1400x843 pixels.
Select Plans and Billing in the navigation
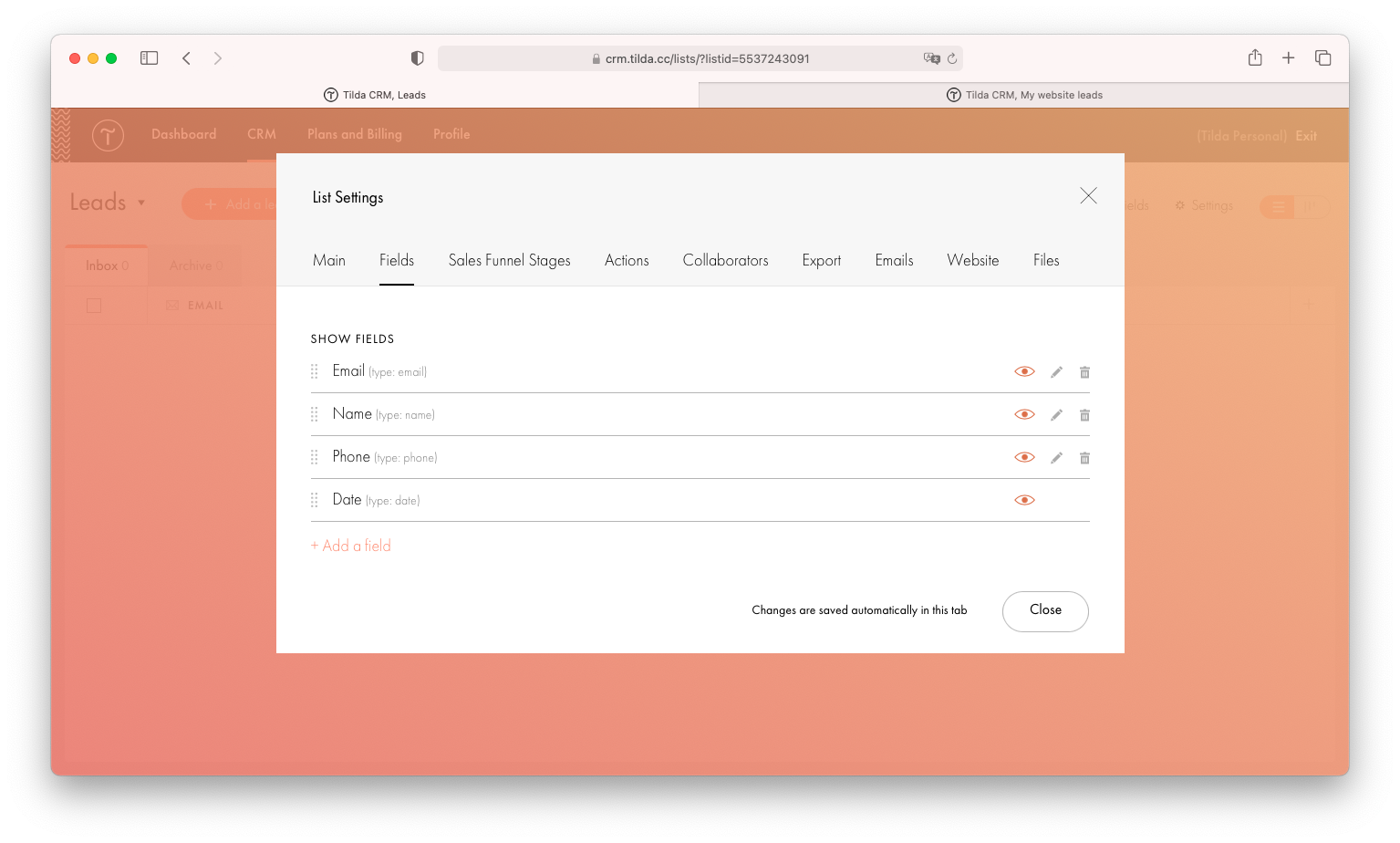(x=354, y=134)
